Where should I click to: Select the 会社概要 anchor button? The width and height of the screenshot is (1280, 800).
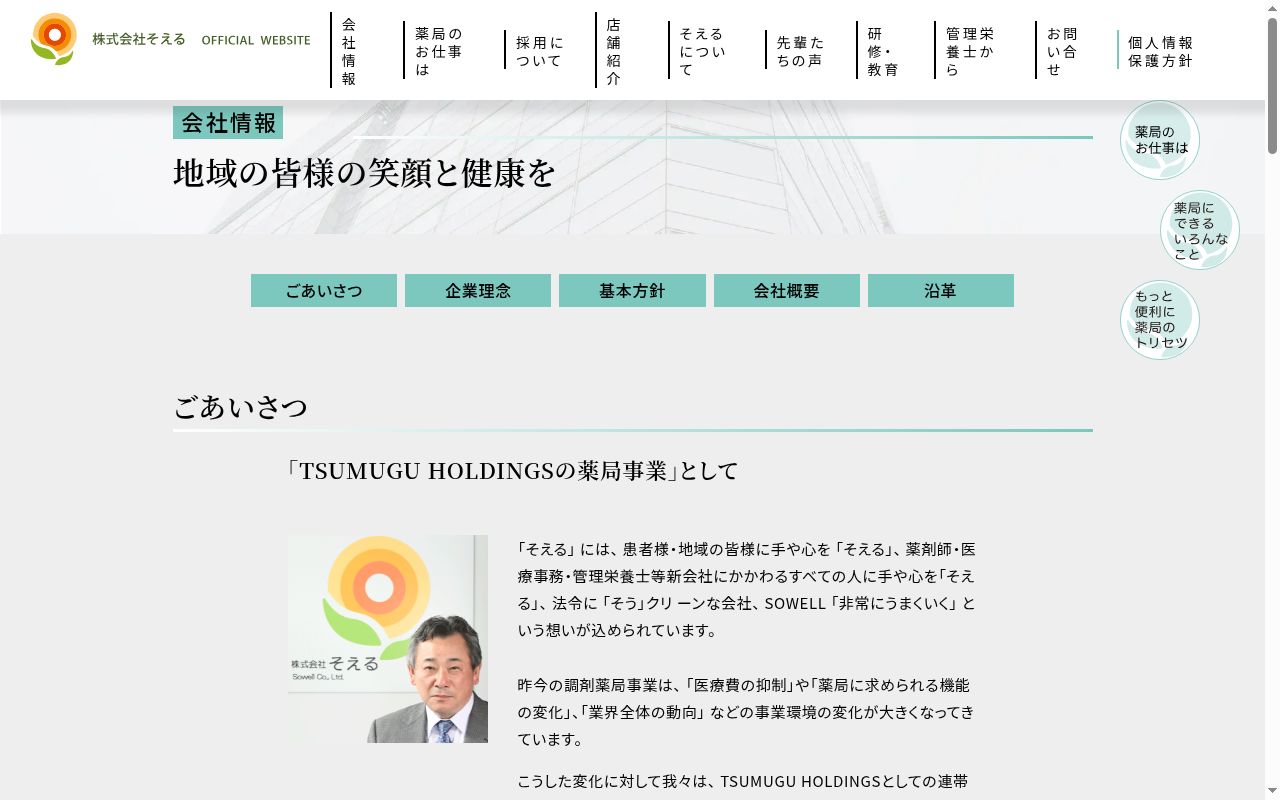click(x=787, y=291)
